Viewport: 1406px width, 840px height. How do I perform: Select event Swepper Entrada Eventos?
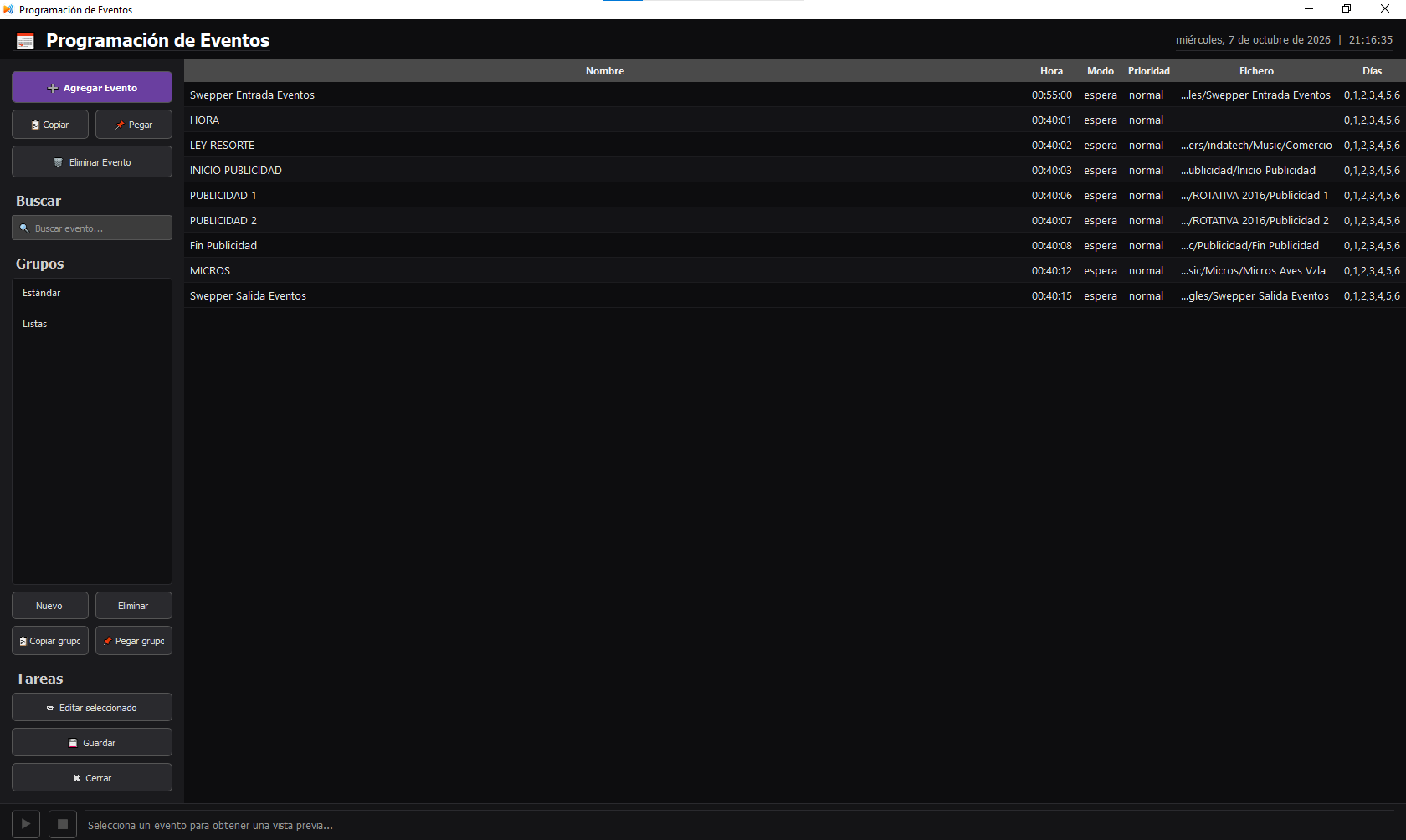point(794,95)
